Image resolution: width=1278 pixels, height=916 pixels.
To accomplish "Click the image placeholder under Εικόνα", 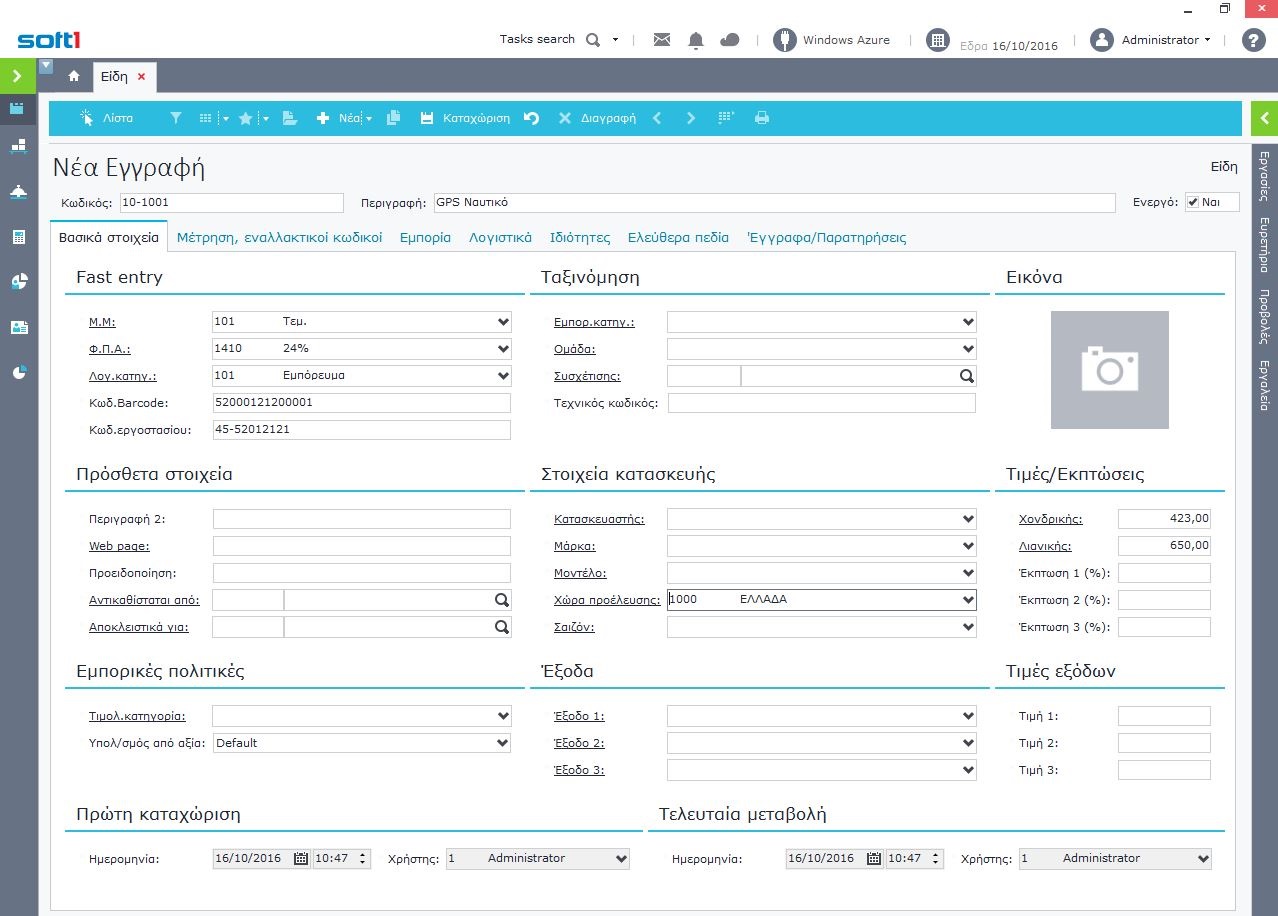I will click(1109, 370).
